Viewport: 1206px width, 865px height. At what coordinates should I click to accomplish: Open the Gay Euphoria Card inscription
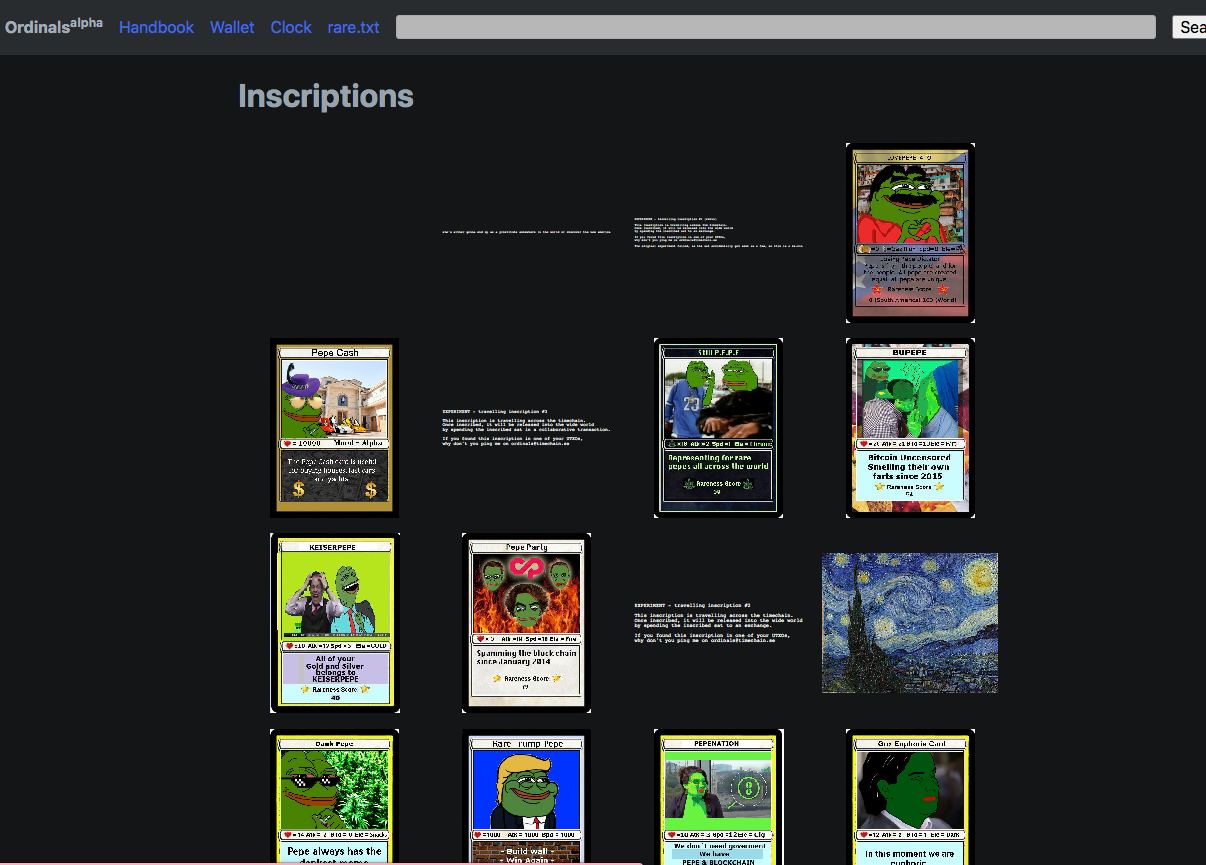pos(910,797)
